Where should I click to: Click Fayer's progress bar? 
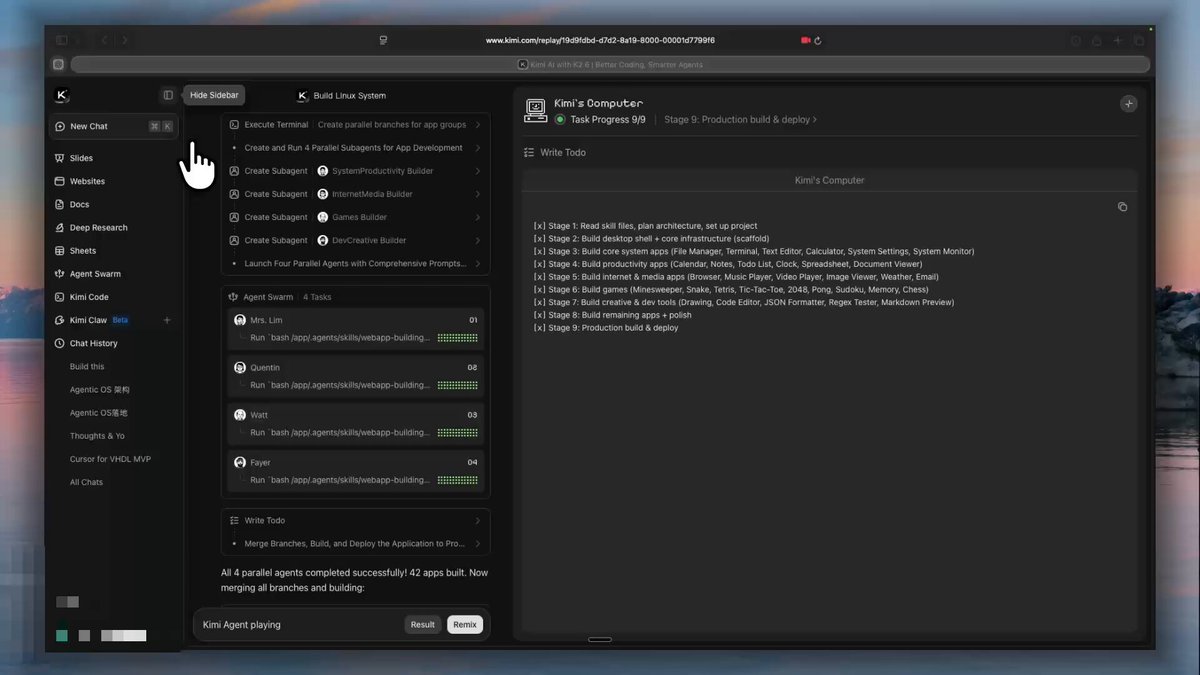point(458,480)
